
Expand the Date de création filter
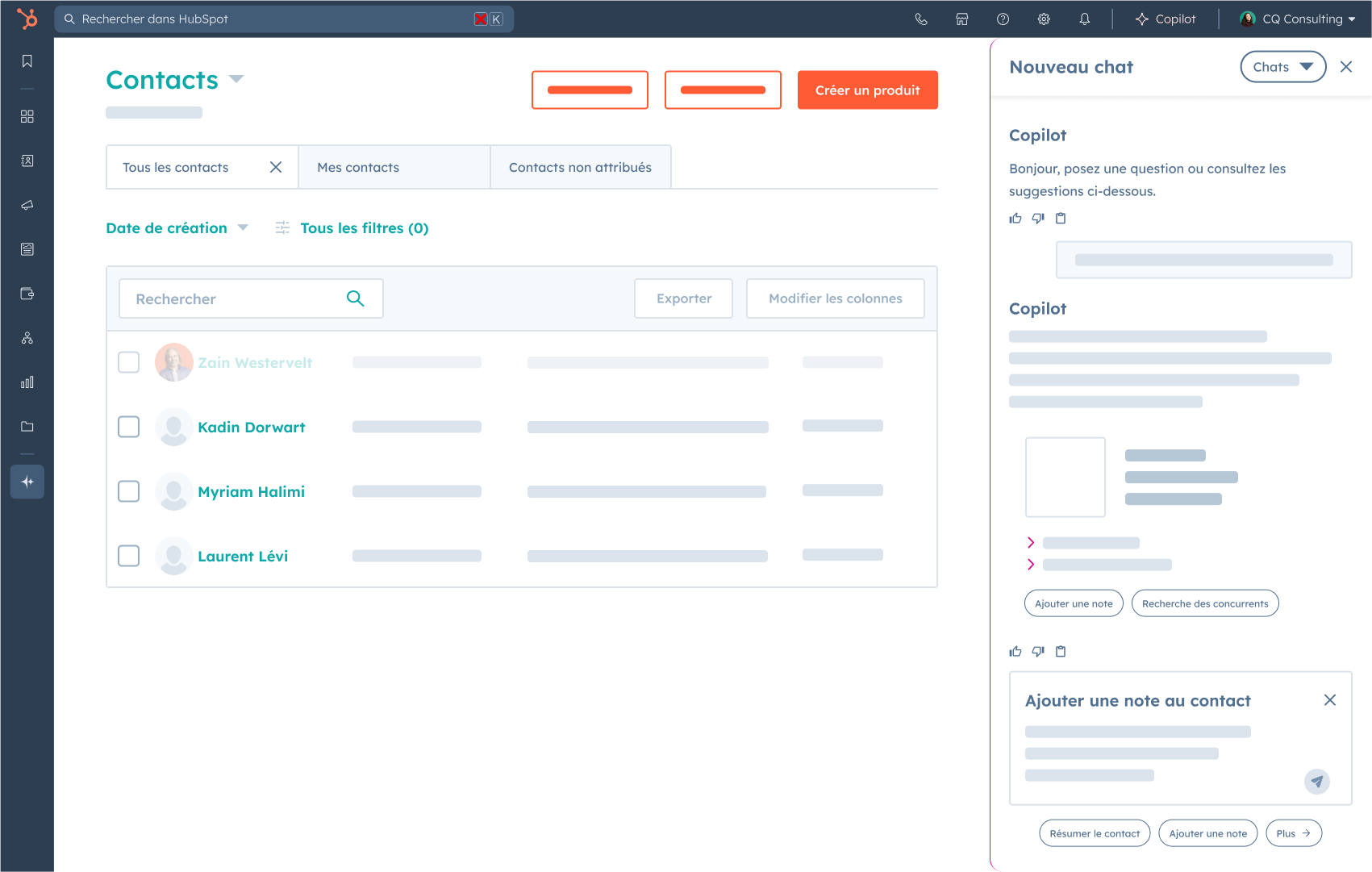177,228
